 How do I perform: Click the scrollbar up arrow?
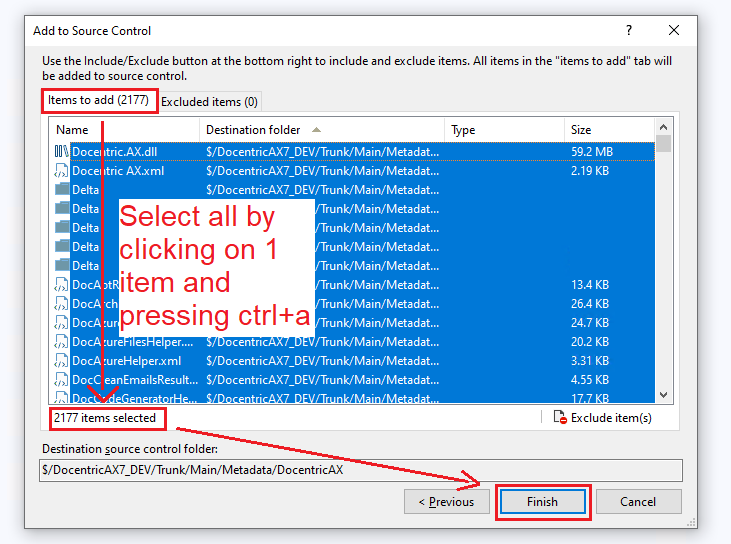pos(663,127)
